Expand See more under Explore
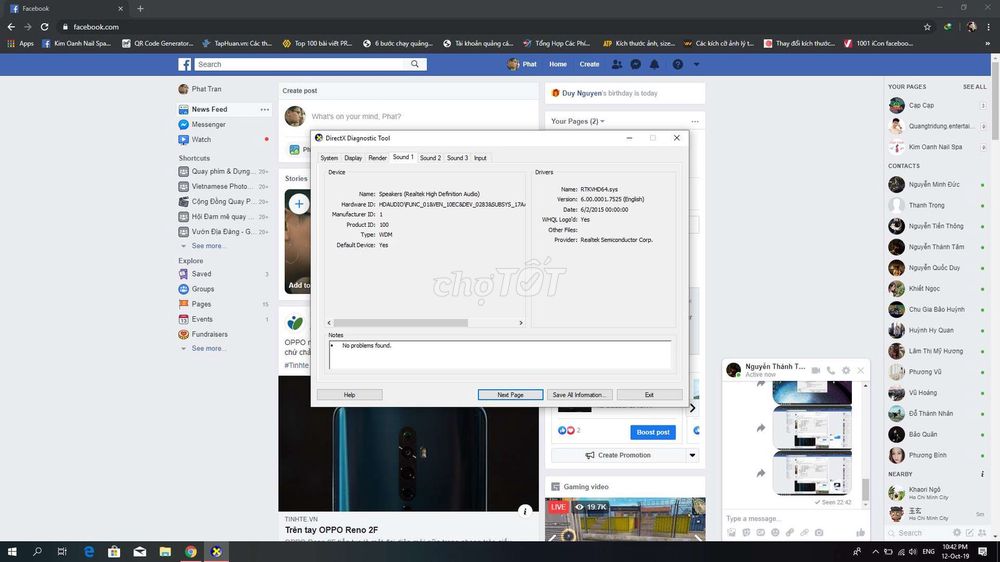The image size is (1000, 562). point(207,349)
